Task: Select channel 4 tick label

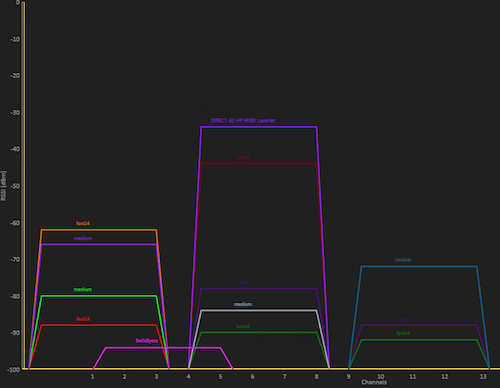Action: (x=188, y=377)
